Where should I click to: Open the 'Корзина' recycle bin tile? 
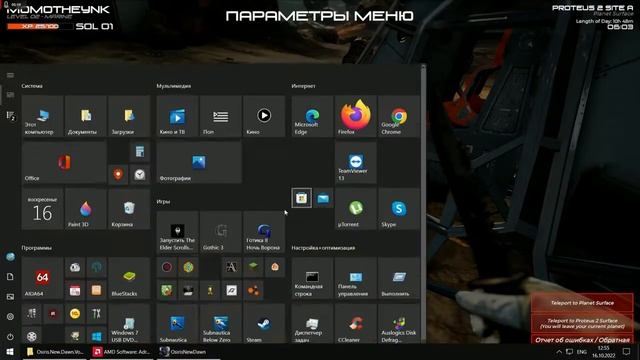pos(129,209)
